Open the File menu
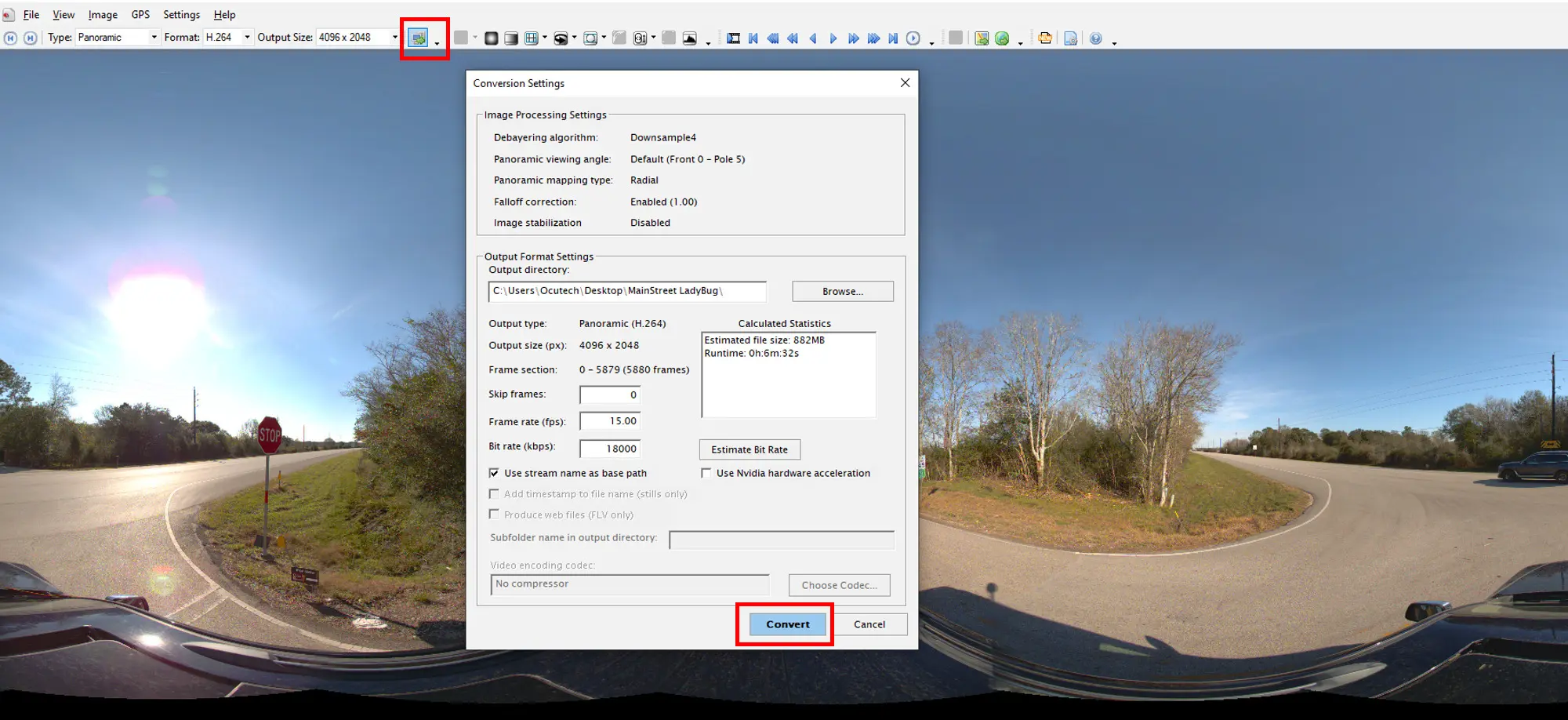This screenshot has height=720, width=1568. (x=31, y=15)
